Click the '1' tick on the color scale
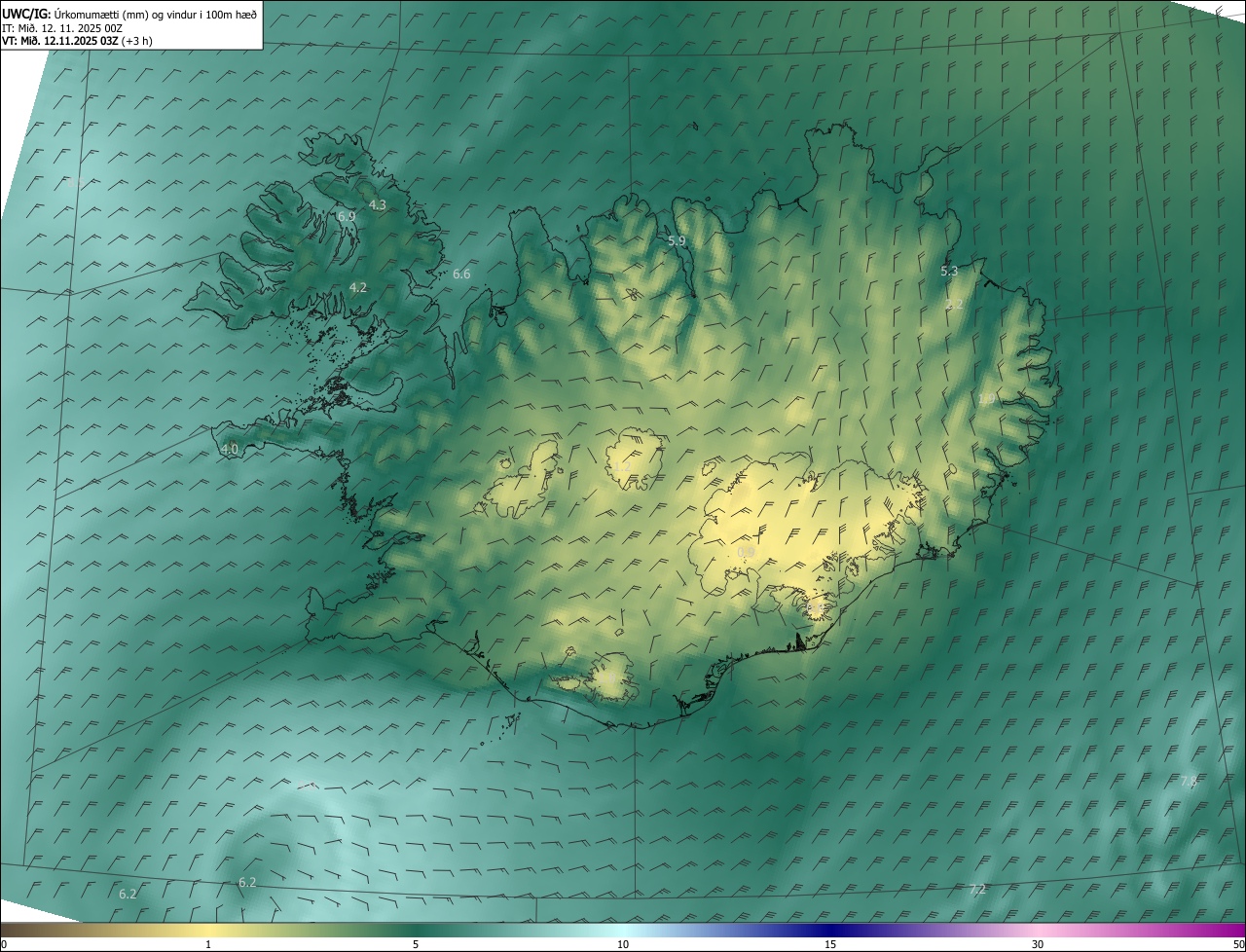This screenshot has height=952, width=1246. click(x=208, y=944)
